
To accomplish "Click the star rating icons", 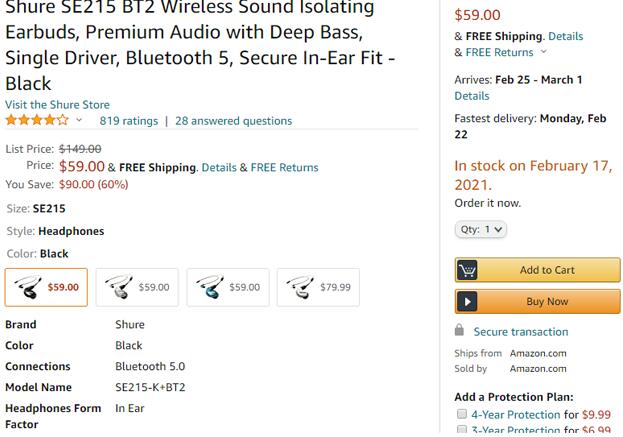I will point(37,120).
